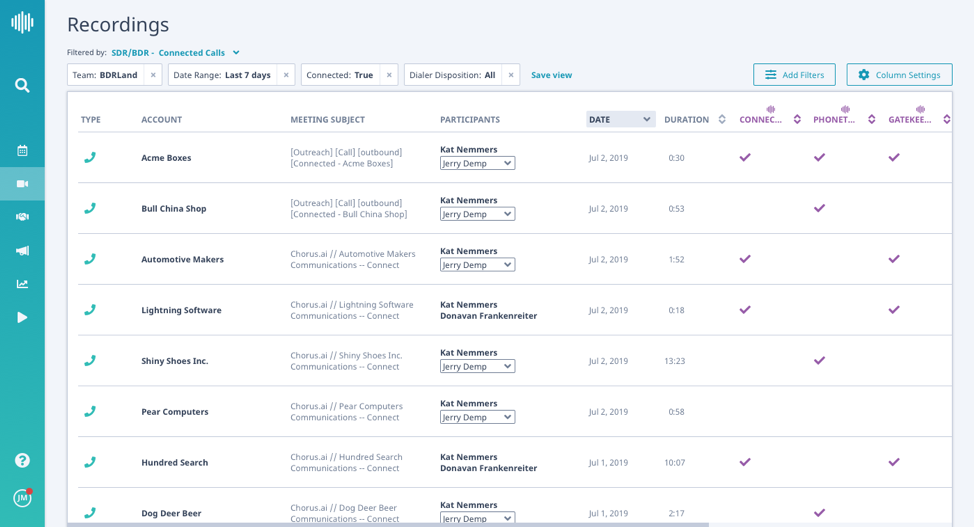974x527 pixels.
Task: Click the phone icon for Bull China Shop
Action: pyautogui.click(x=90, y=208)
